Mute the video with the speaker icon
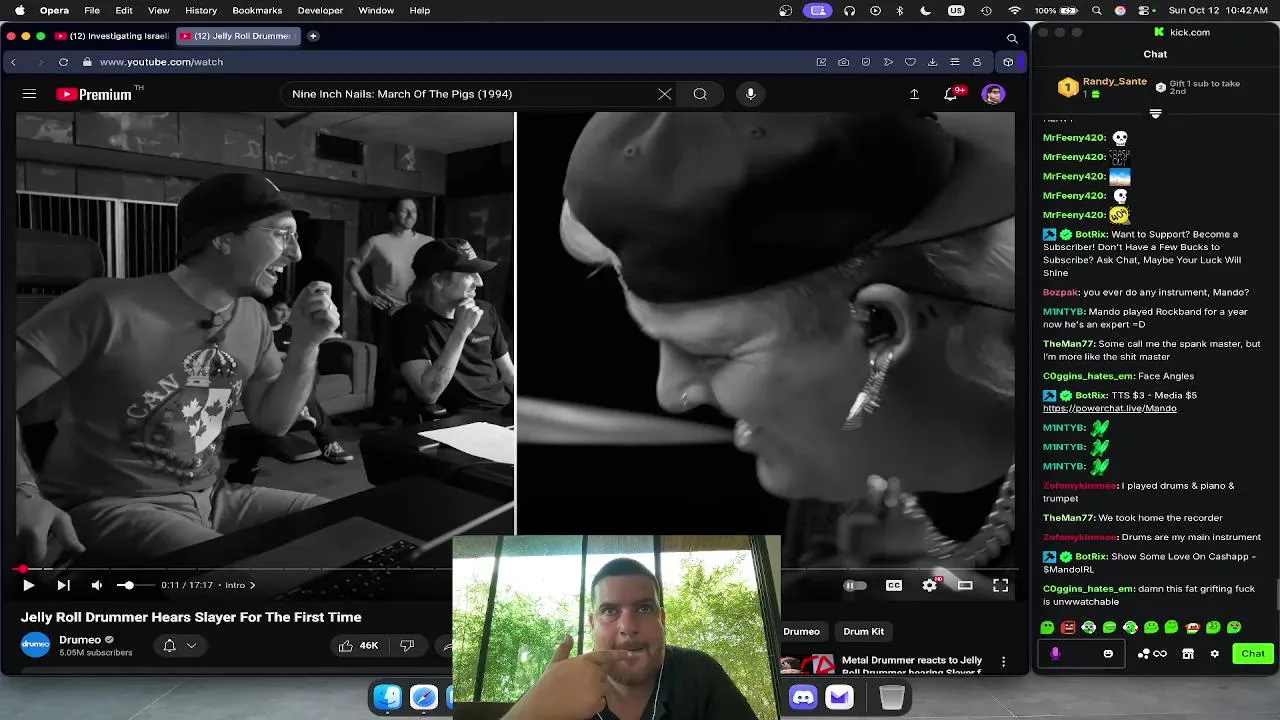 (x=97, y=585)
